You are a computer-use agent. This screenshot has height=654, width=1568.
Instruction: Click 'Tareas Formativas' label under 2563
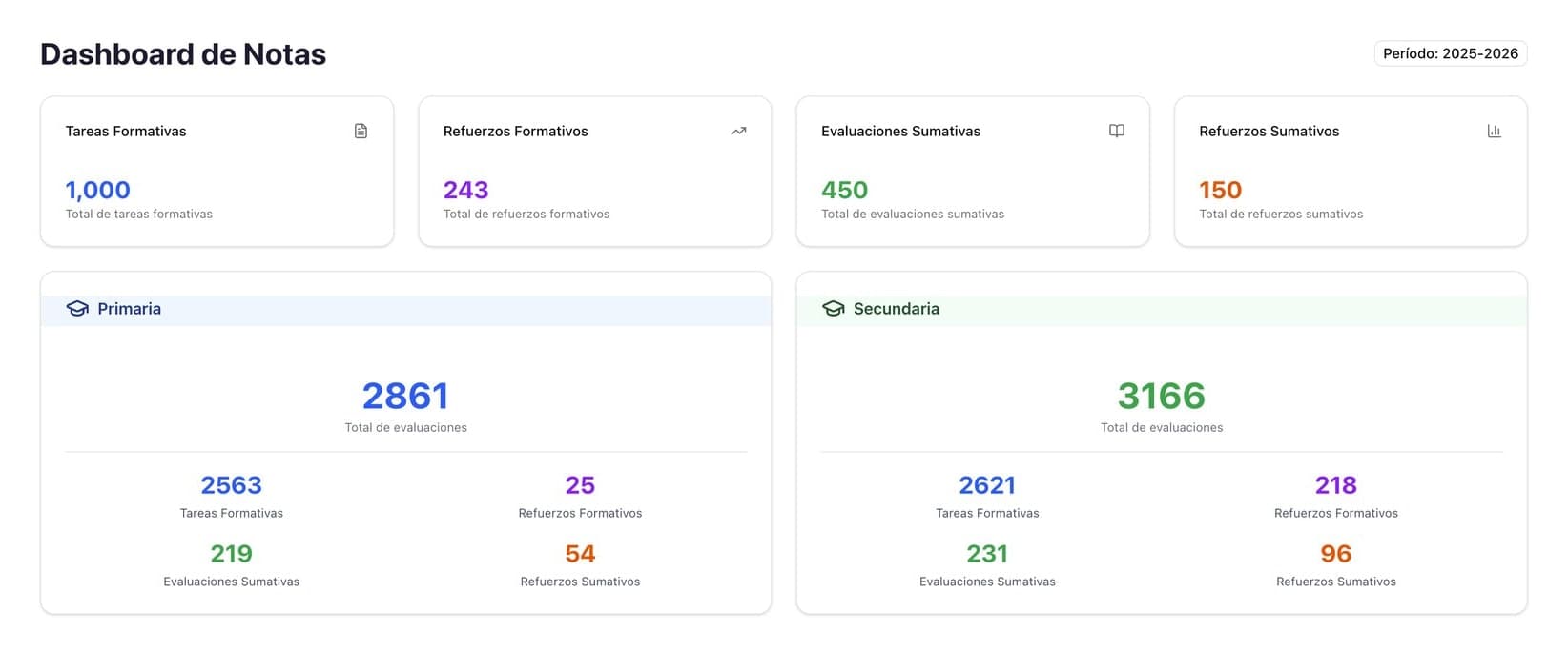(232, 514)
